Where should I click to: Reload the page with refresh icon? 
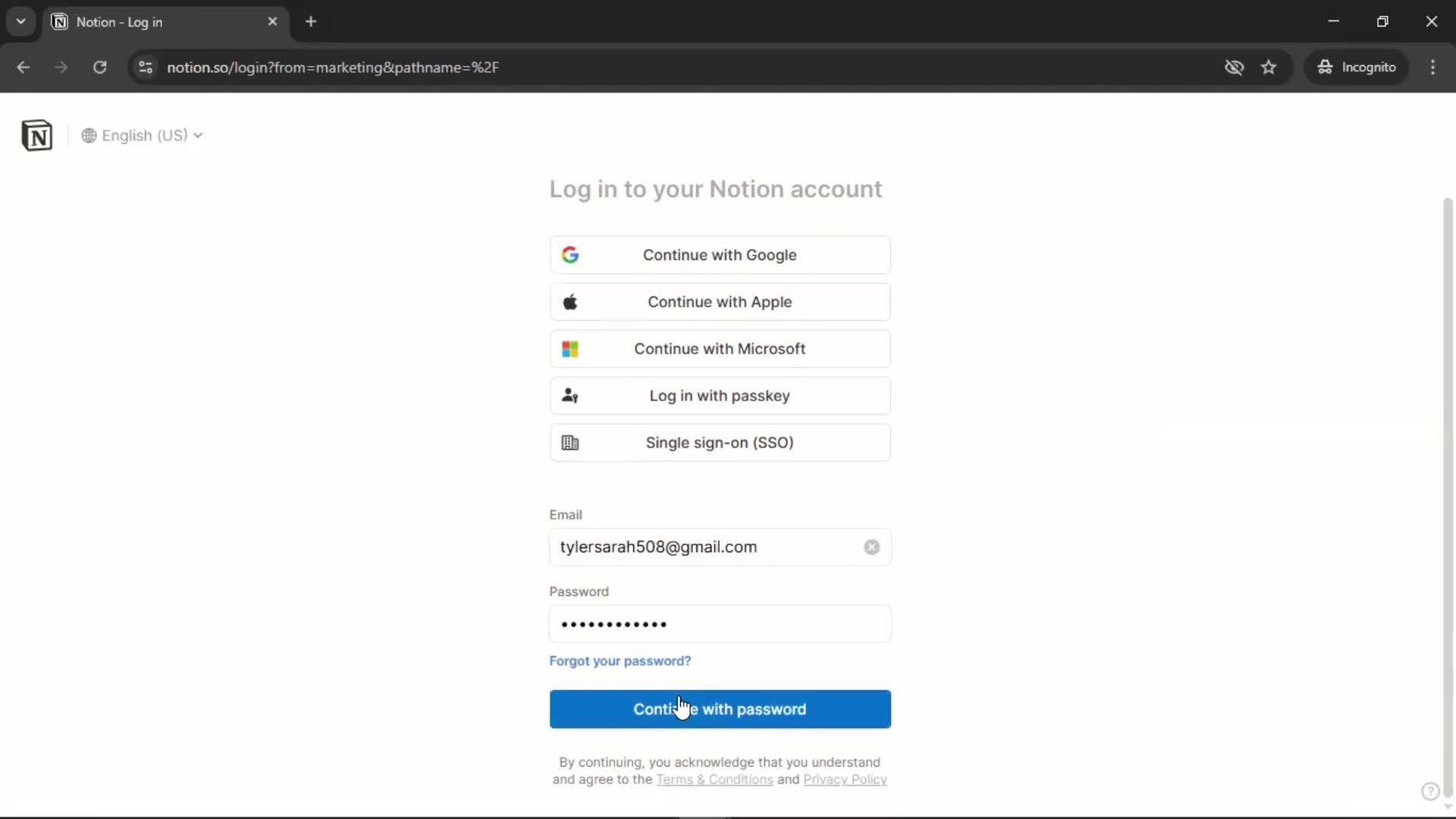click(99, 67)
